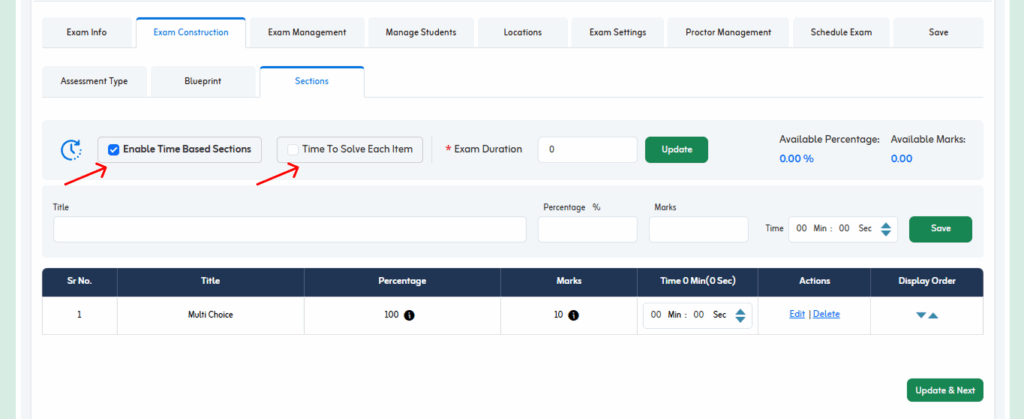Switch to the Blueprint sub-tab
Image resolution: width=1024 pixels, height=419 pixels.
coord(203,82)
